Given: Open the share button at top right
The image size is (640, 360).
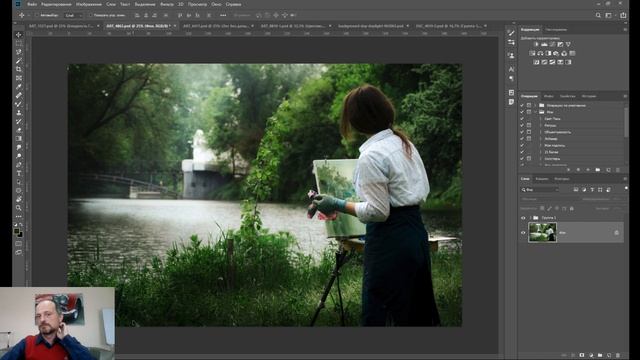Looking at the screenshot, I should pyautogui.click(x=623, y=15).
